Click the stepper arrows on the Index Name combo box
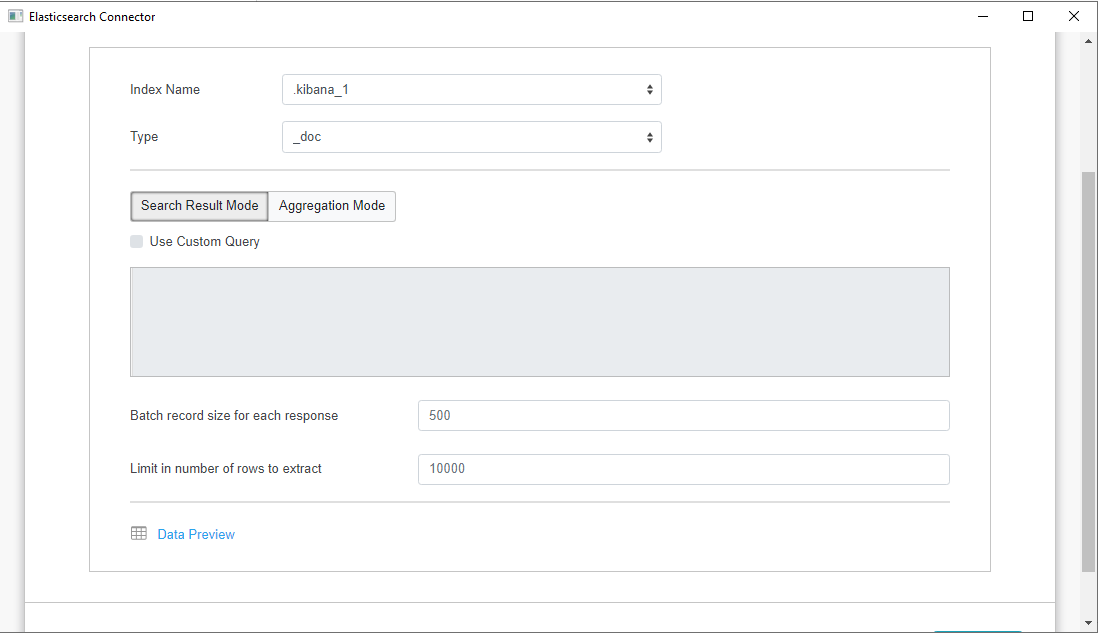Image resolution: width=1098 pixels, height=634 pixels. pos(649,89)
